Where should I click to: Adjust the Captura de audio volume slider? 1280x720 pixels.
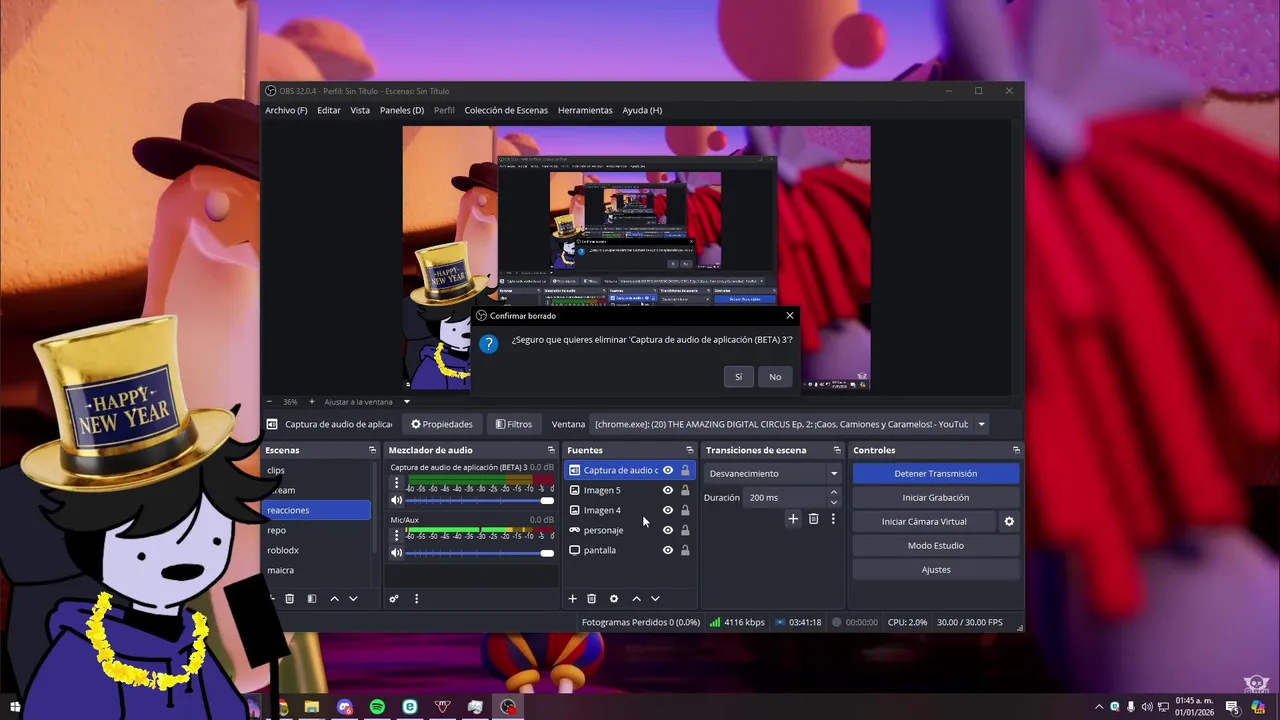(x=480, y=500)
